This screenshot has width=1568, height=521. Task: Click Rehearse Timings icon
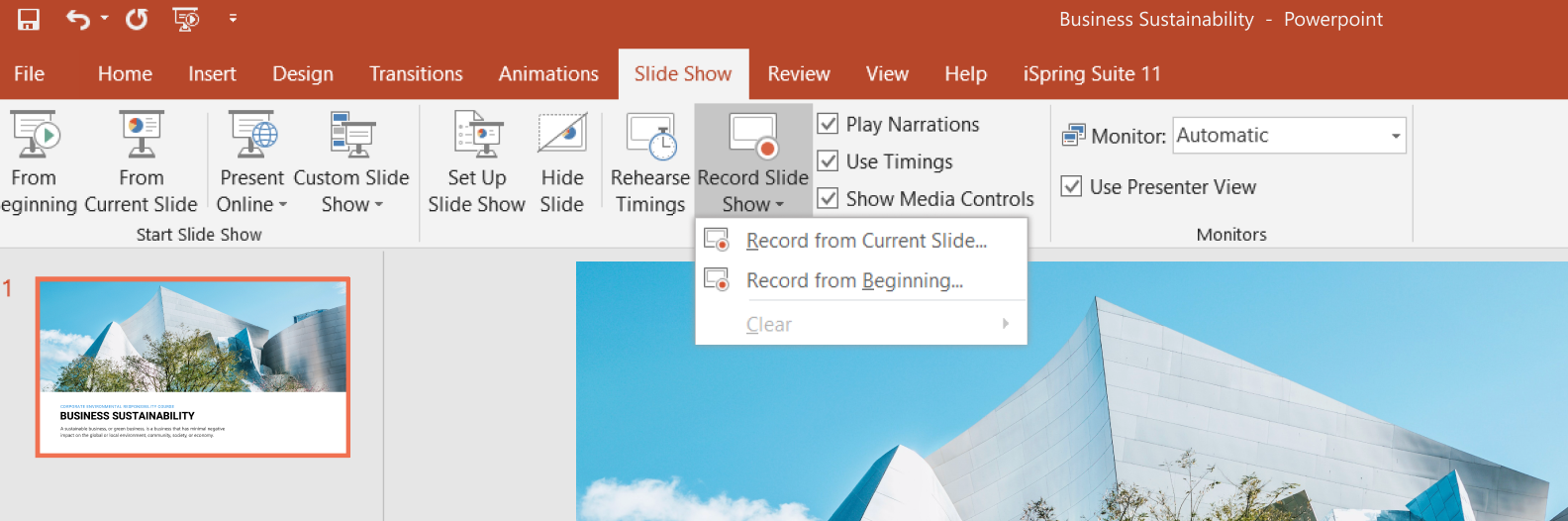(x=650, y=136)
